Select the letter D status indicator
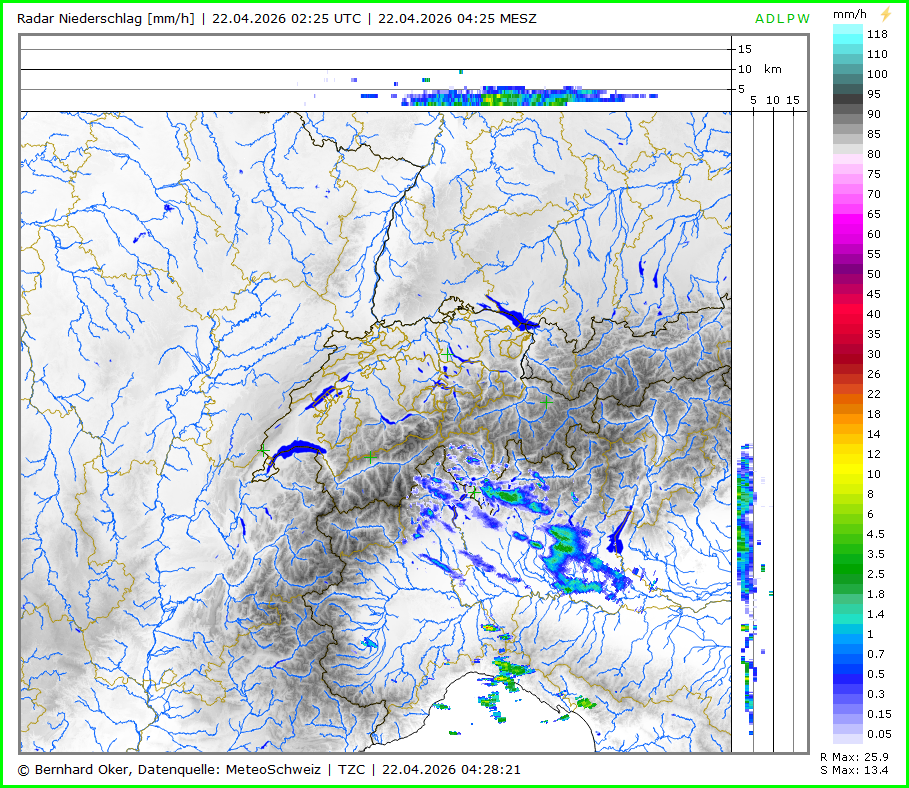Viewport: 909px width, 788px height. pyautogui.click(x=772, y=19)
